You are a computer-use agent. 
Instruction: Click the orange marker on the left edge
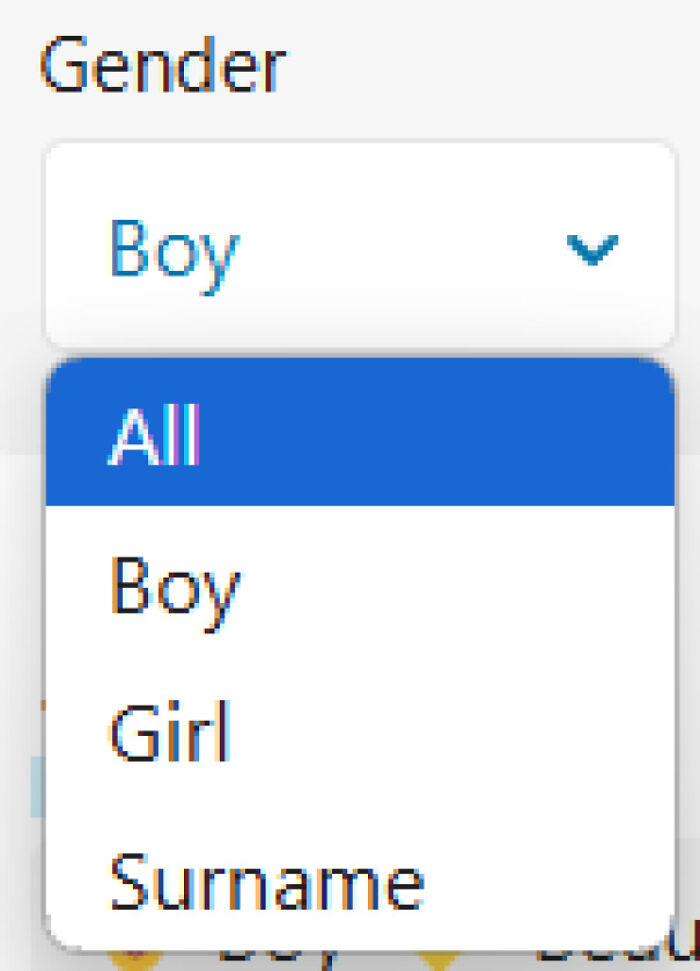pos(43,704)
